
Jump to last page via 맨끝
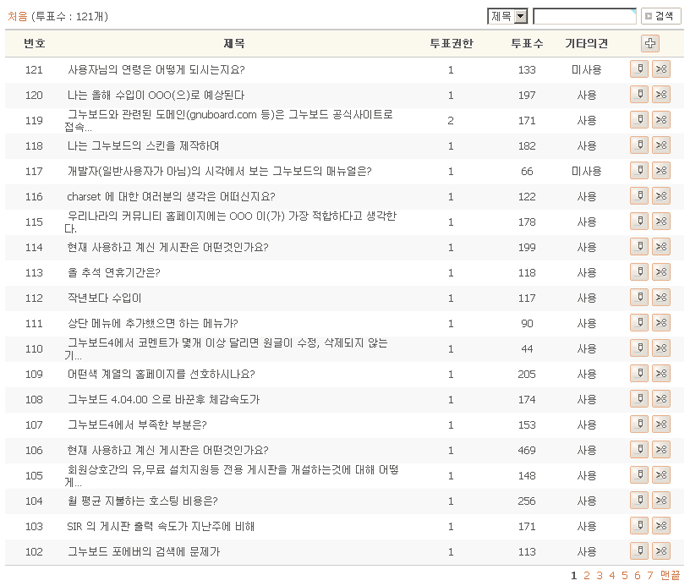point(670,575)
